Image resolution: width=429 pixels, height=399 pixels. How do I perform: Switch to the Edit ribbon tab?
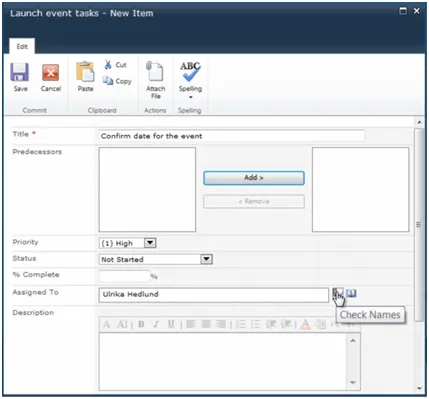22,46
